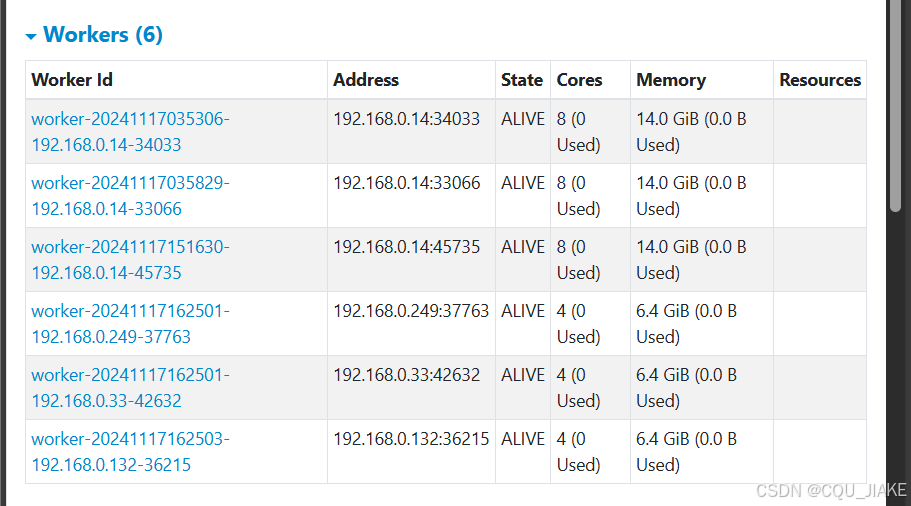This screenshot has height=506, width=911.
Task: Click the State column header
Action: point(522,80)
